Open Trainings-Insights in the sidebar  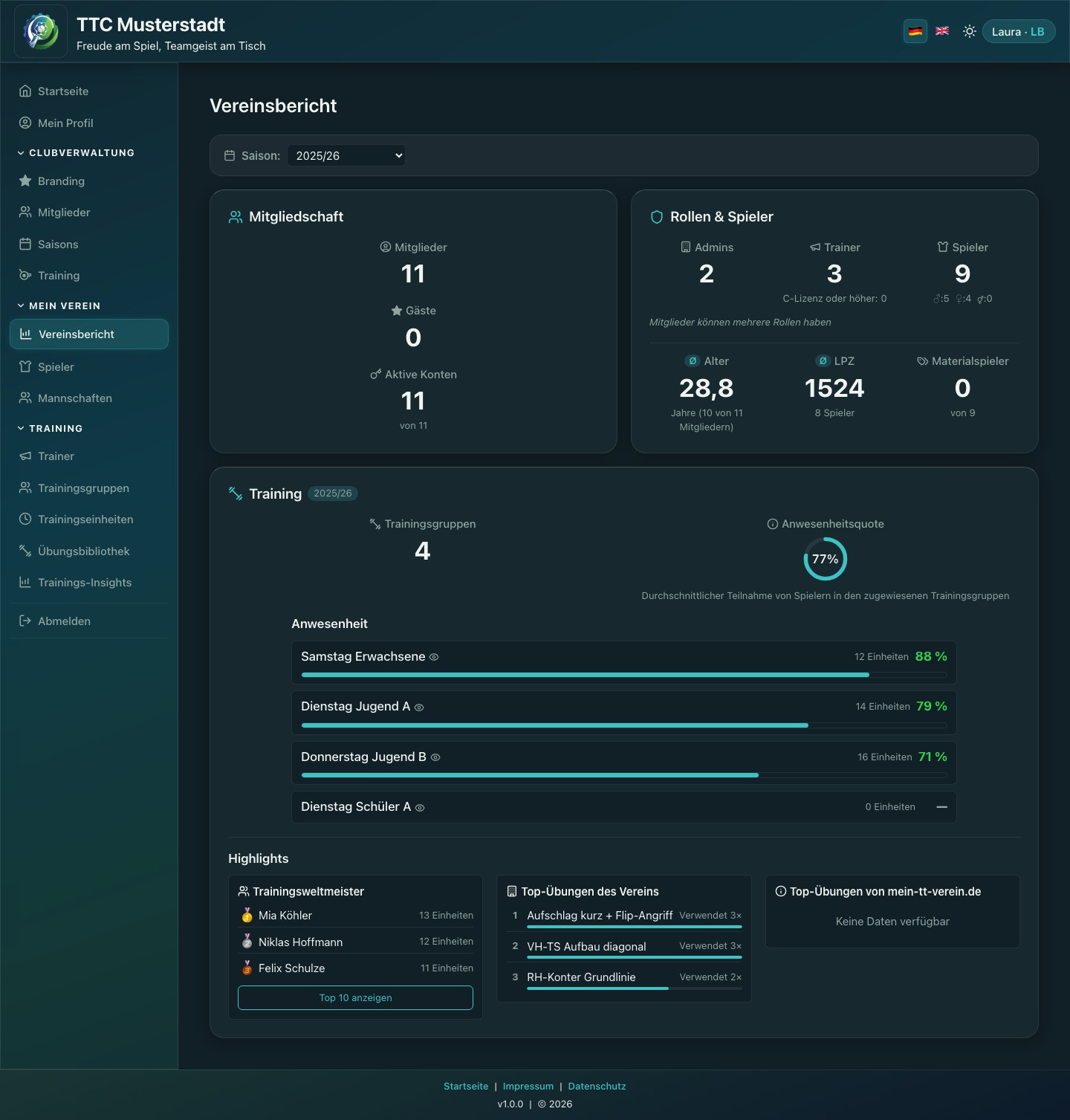pyautogui.click(x=89, y=583)
